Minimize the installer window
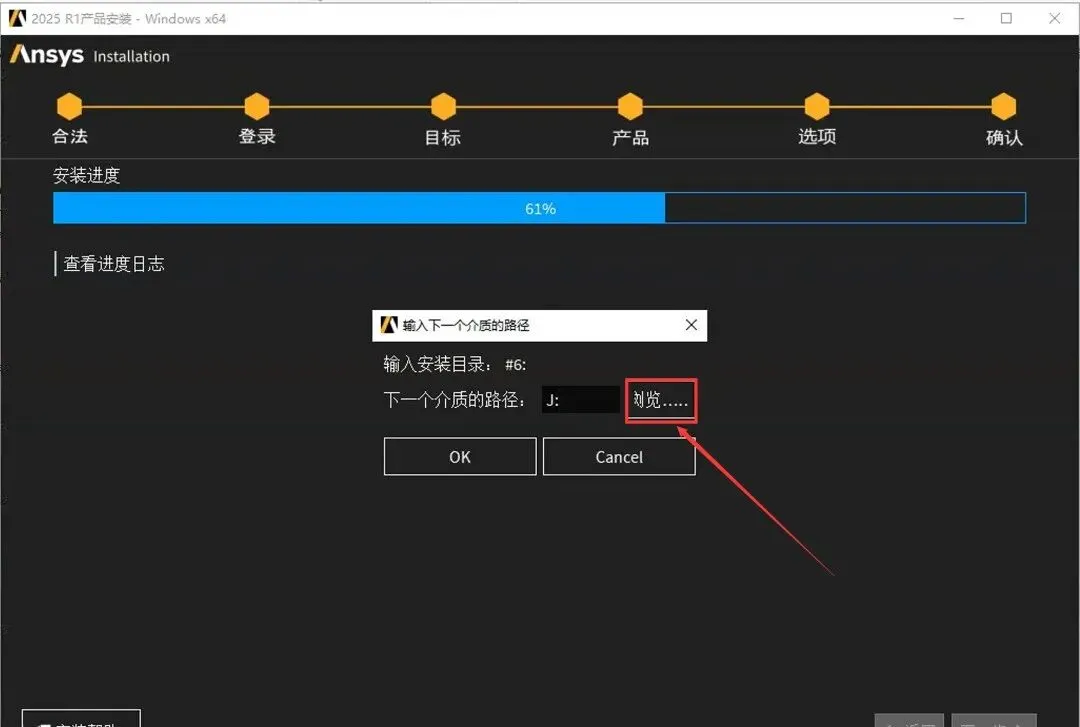Screen dimensions: 1080x727 click(959, 19)
